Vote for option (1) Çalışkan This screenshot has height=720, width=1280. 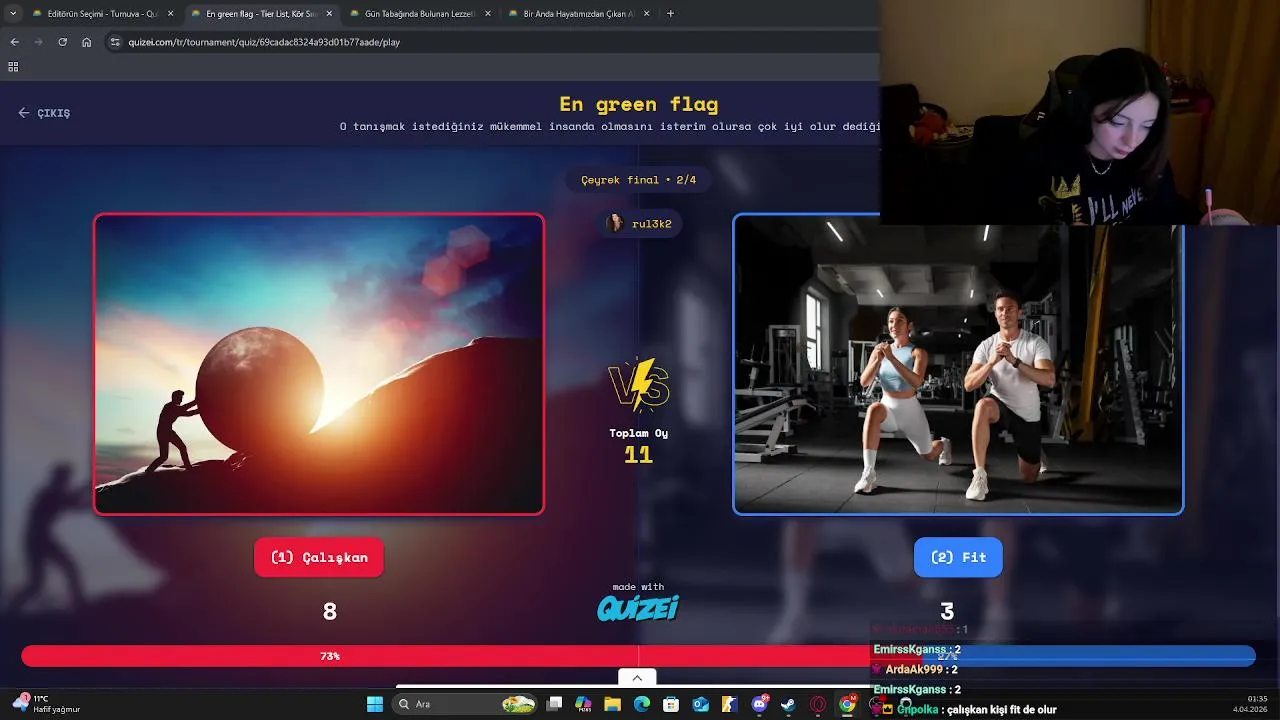(x=319, y=557)
